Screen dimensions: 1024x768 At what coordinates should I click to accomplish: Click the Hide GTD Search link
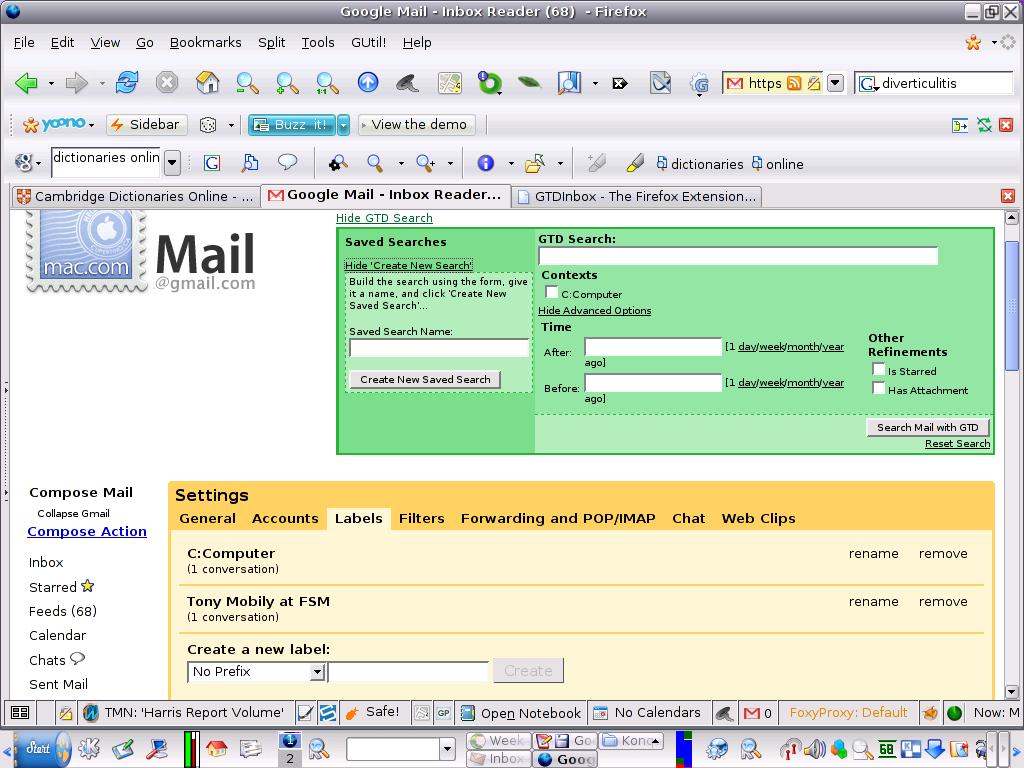coord(384,218)
